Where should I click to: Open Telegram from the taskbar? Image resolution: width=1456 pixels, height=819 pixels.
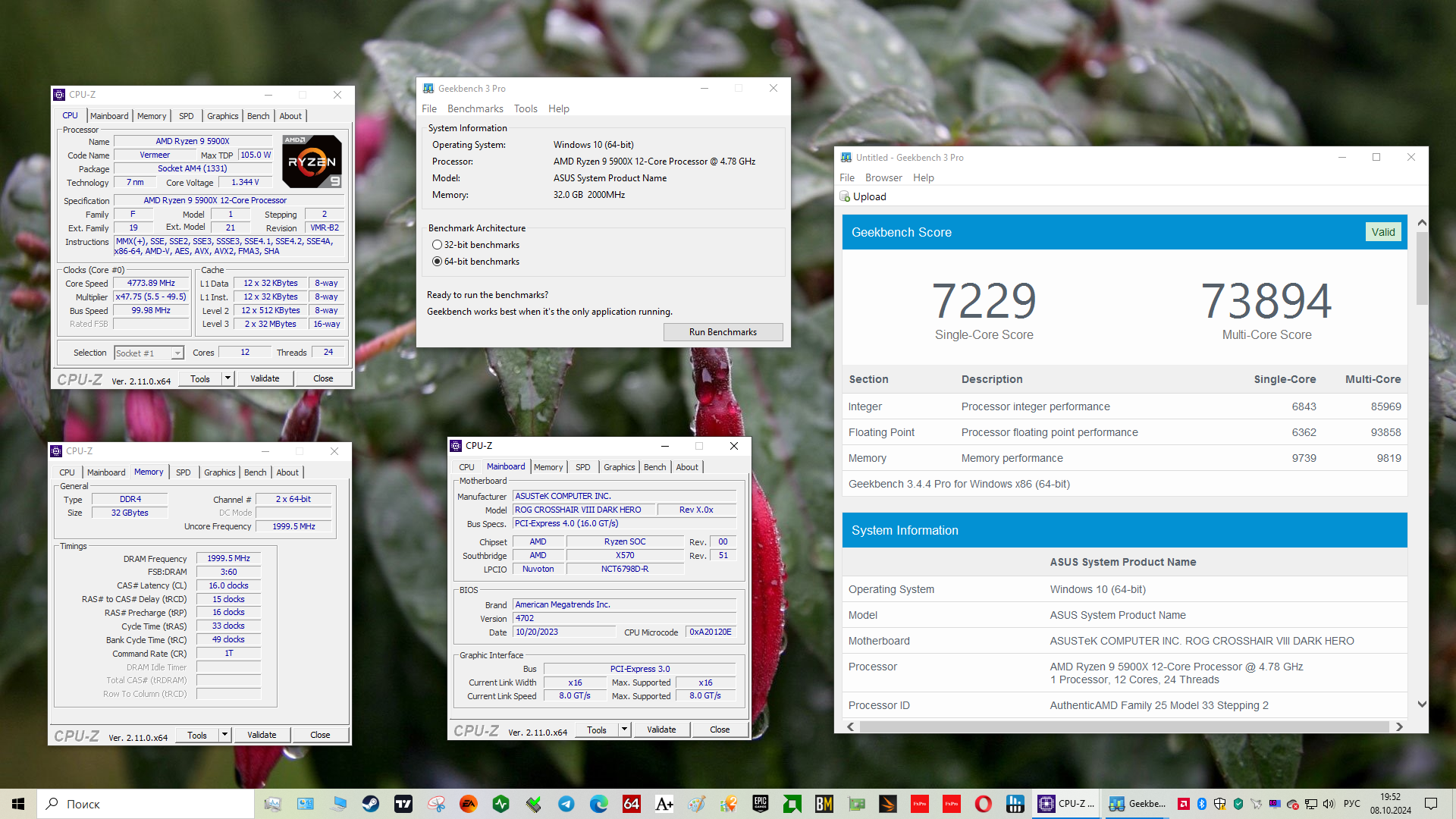[566, 804]
